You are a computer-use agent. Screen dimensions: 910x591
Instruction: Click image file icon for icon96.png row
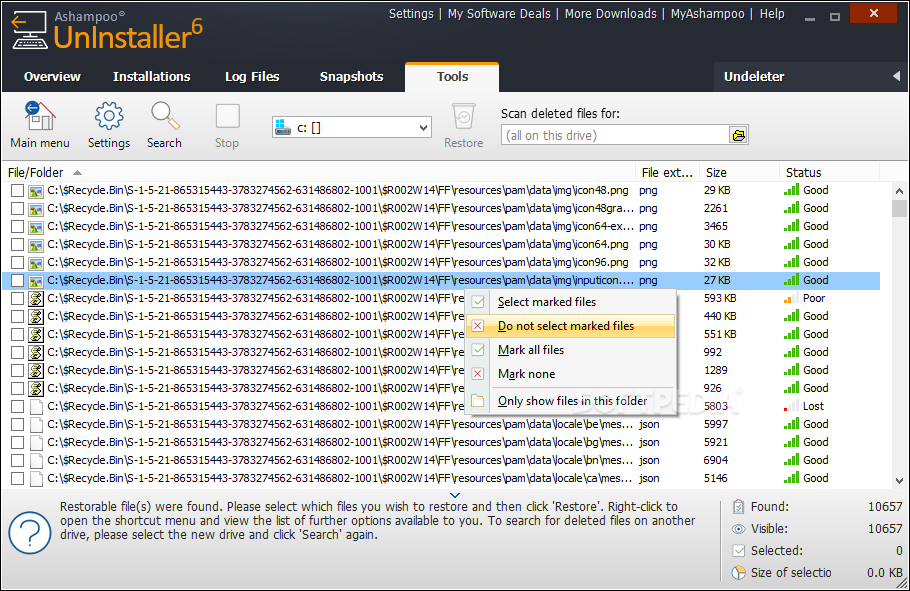point(36,262)
